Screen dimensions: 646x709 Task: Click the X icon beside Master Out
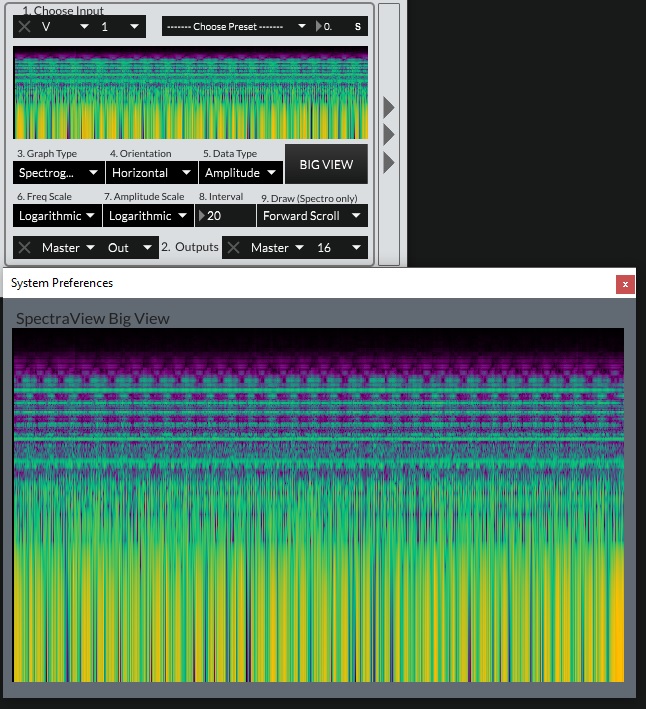[25, 247]
